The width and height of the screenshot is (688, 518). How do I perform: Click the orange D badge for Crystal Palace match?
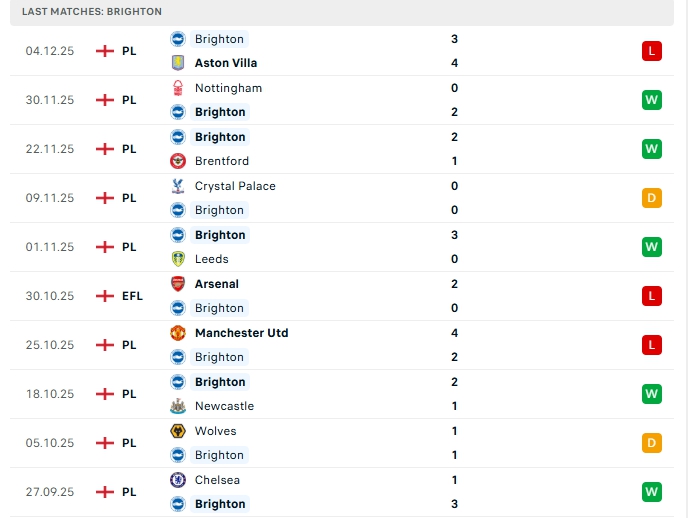pos(652,197)
